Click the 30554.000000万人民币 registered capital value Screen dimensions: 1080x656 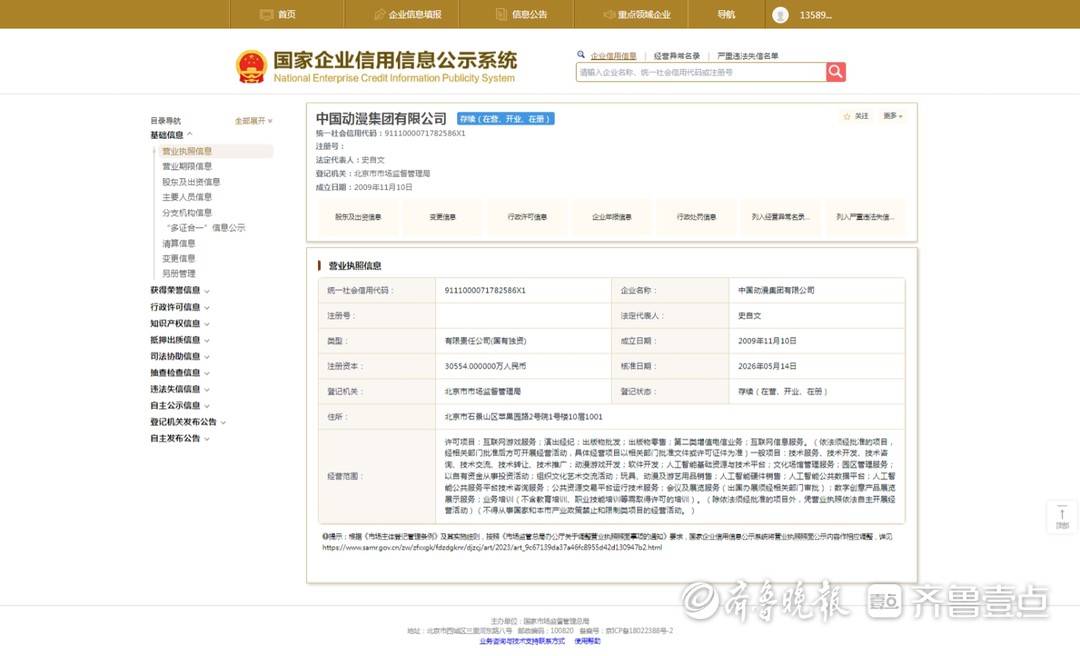click(485, 366)
